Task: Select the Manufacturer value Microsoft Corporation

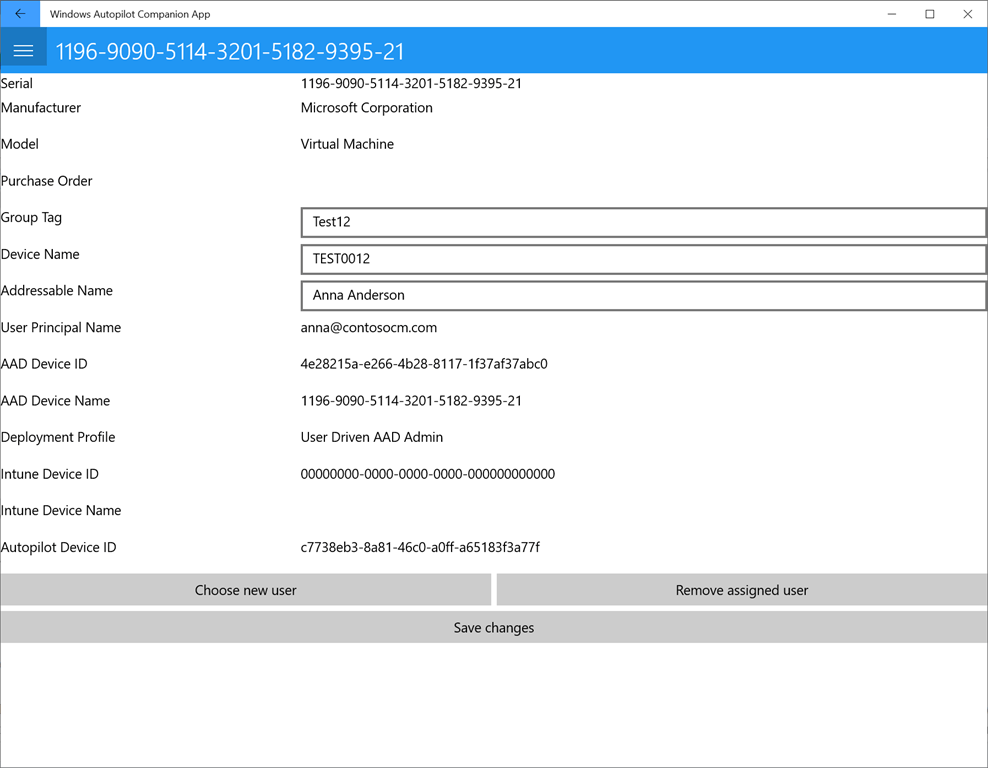Action: click(x=366, y=107)
